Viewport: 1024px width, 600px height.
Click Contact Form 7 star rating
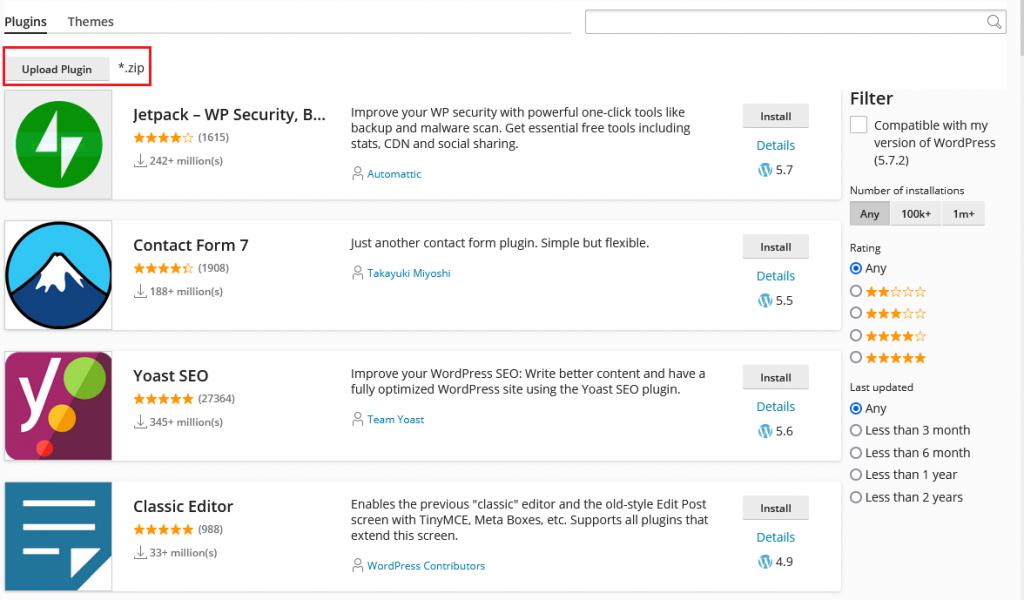[163, 268]
